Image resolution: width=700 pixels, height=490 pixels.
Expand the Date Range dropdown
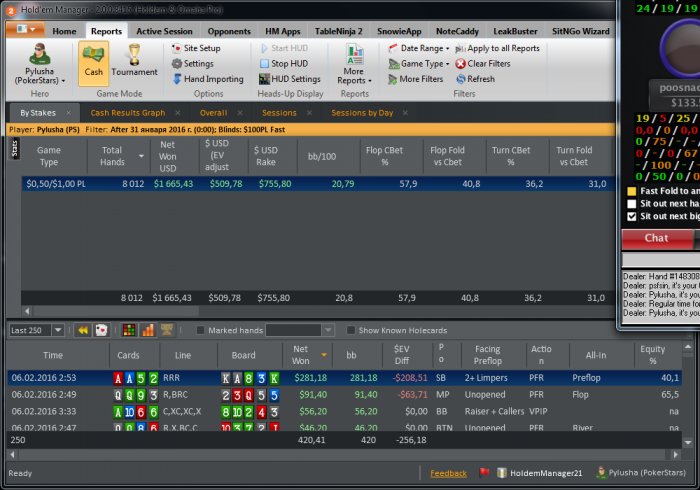(420, 48)
